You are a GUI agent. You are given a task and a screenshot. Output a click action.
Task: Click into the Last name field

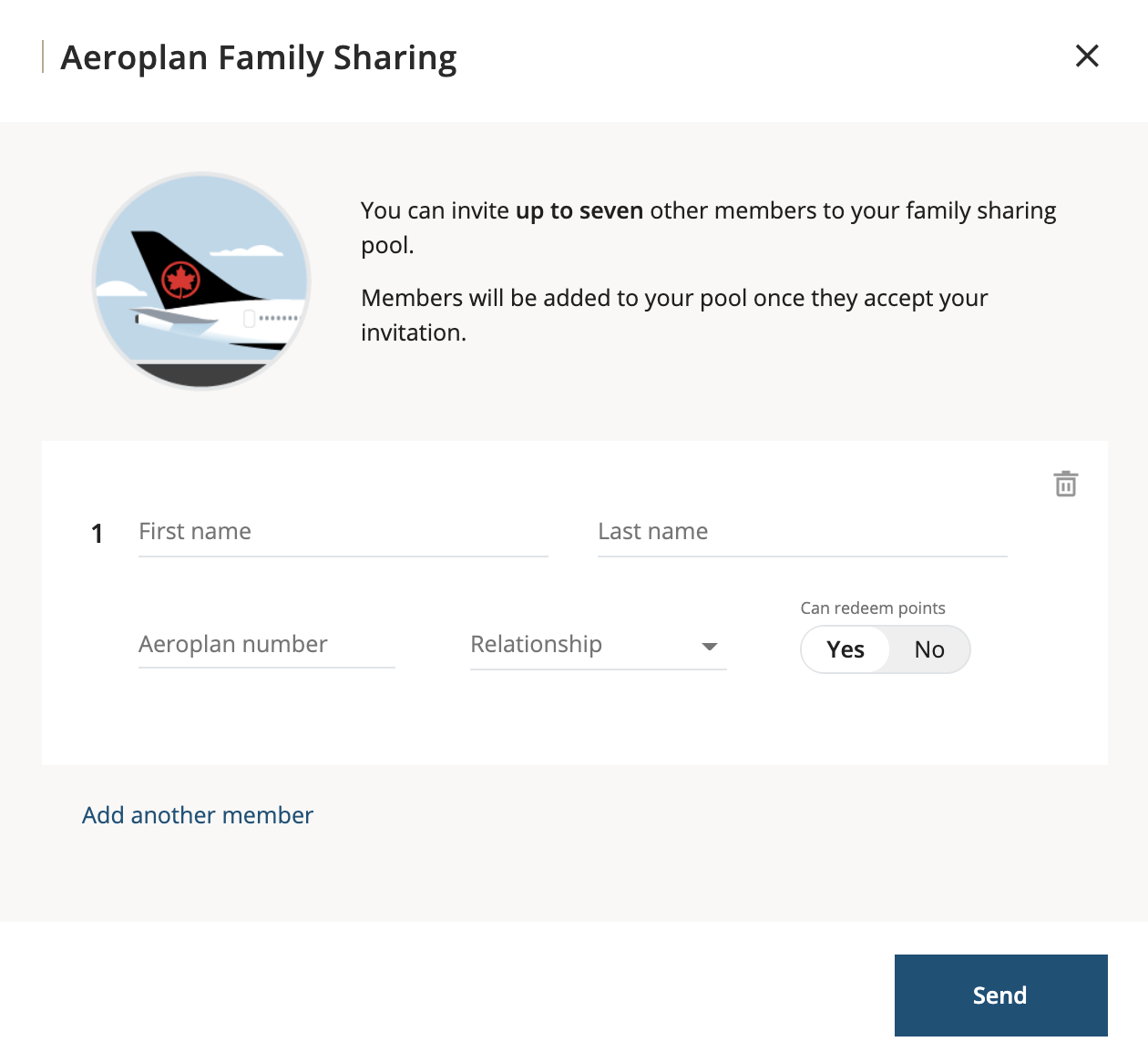(x=802, y=532)
